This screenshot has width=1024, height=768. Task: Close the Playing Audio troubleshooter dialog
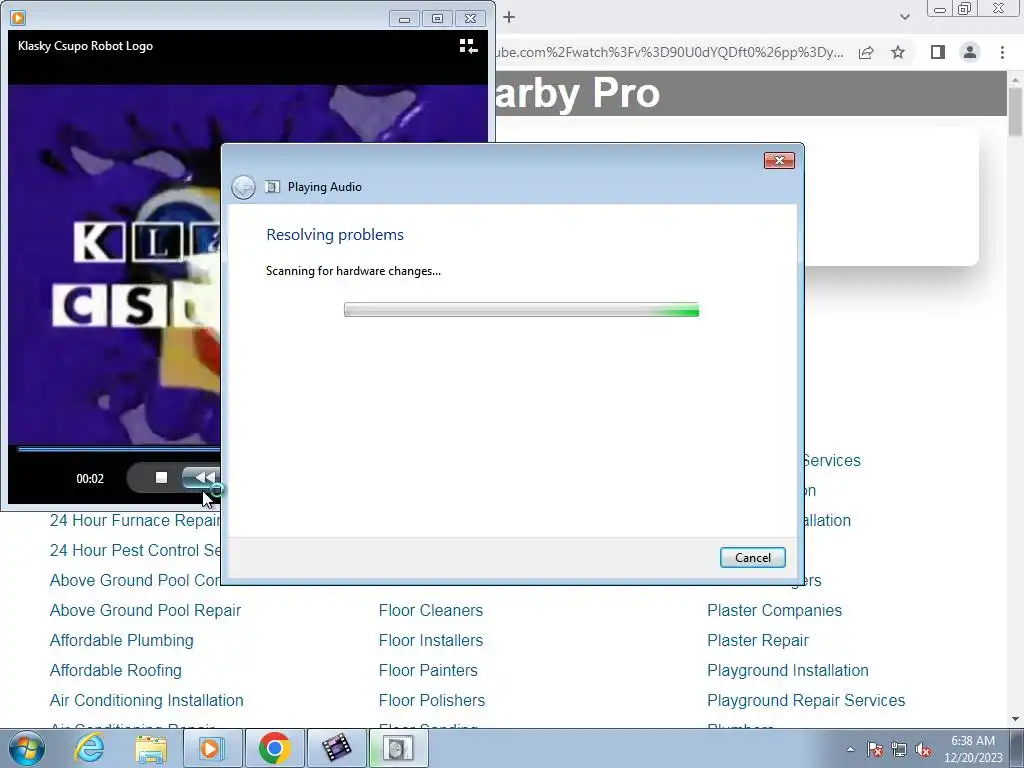click(779, 161)
